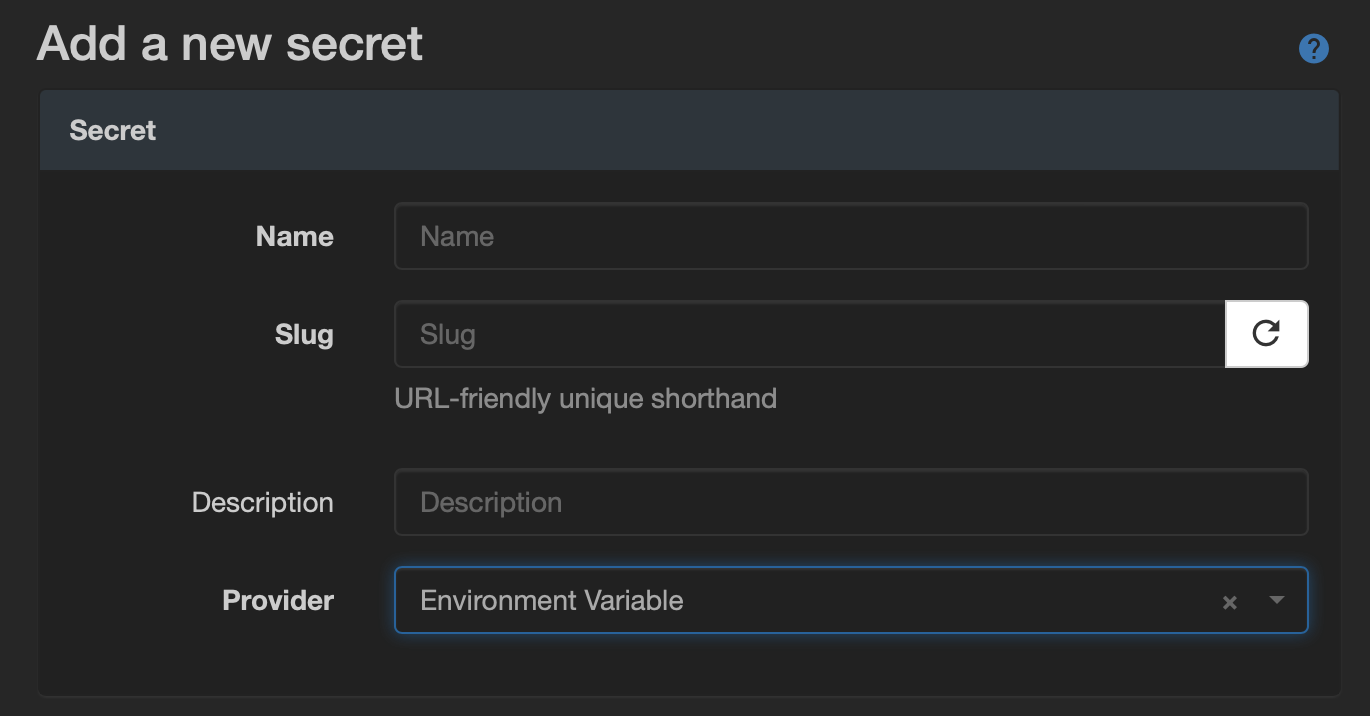Click the bold 'Slug' field label
The image size is (1370, 716).
coord(304,334)
